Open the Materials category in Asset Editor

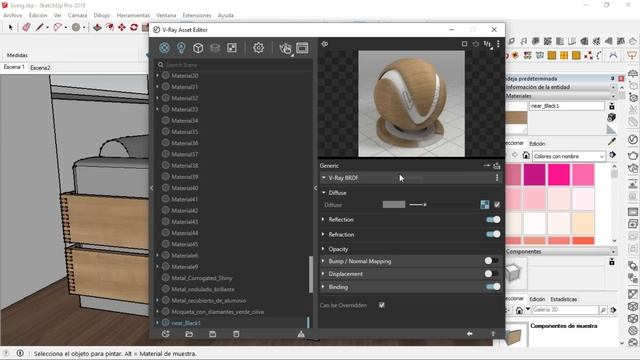[164, 48]
